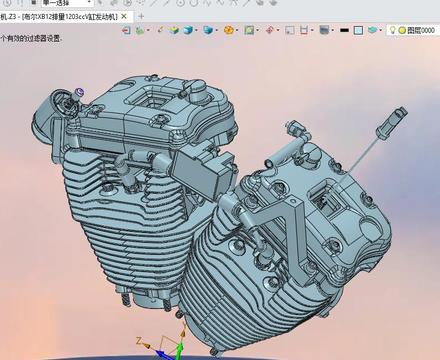Viewport: 440px width, 360px height.
Task: Click the green framed picture view icon
Action: (x=249, y=30)
